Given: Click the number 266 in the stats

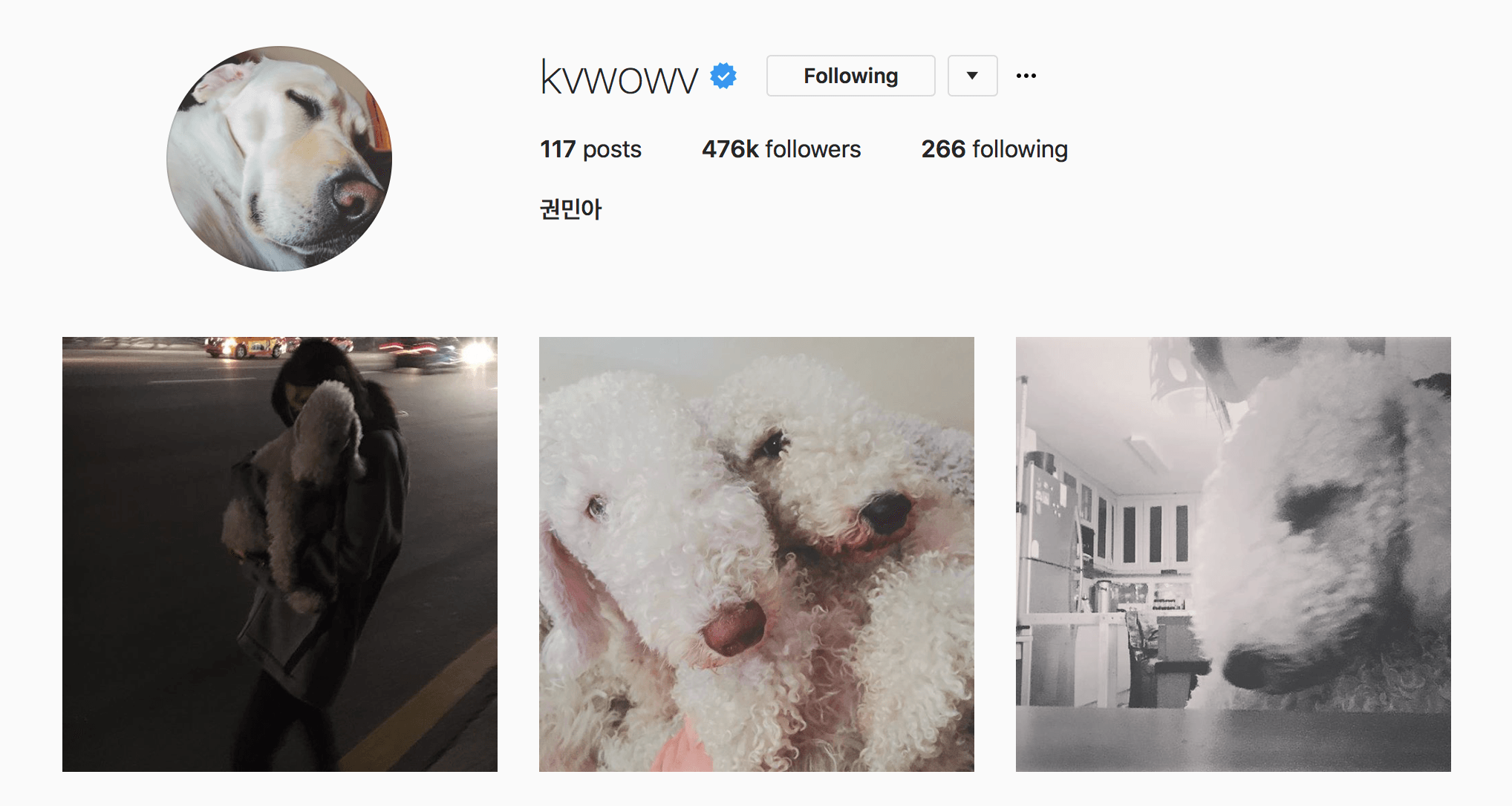Looking at the screenshot, I should pyautogui.click(x=943, y=149).
